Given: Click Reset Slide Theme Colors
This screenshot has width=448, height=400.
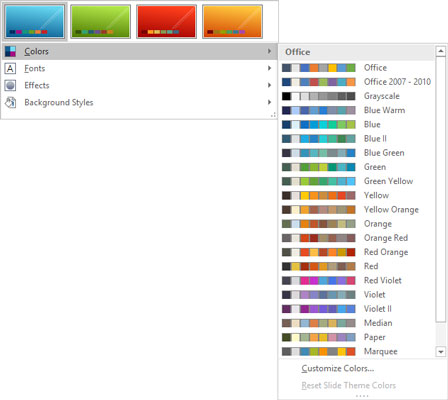Looking at the screenshot, I should coord(349,385).
